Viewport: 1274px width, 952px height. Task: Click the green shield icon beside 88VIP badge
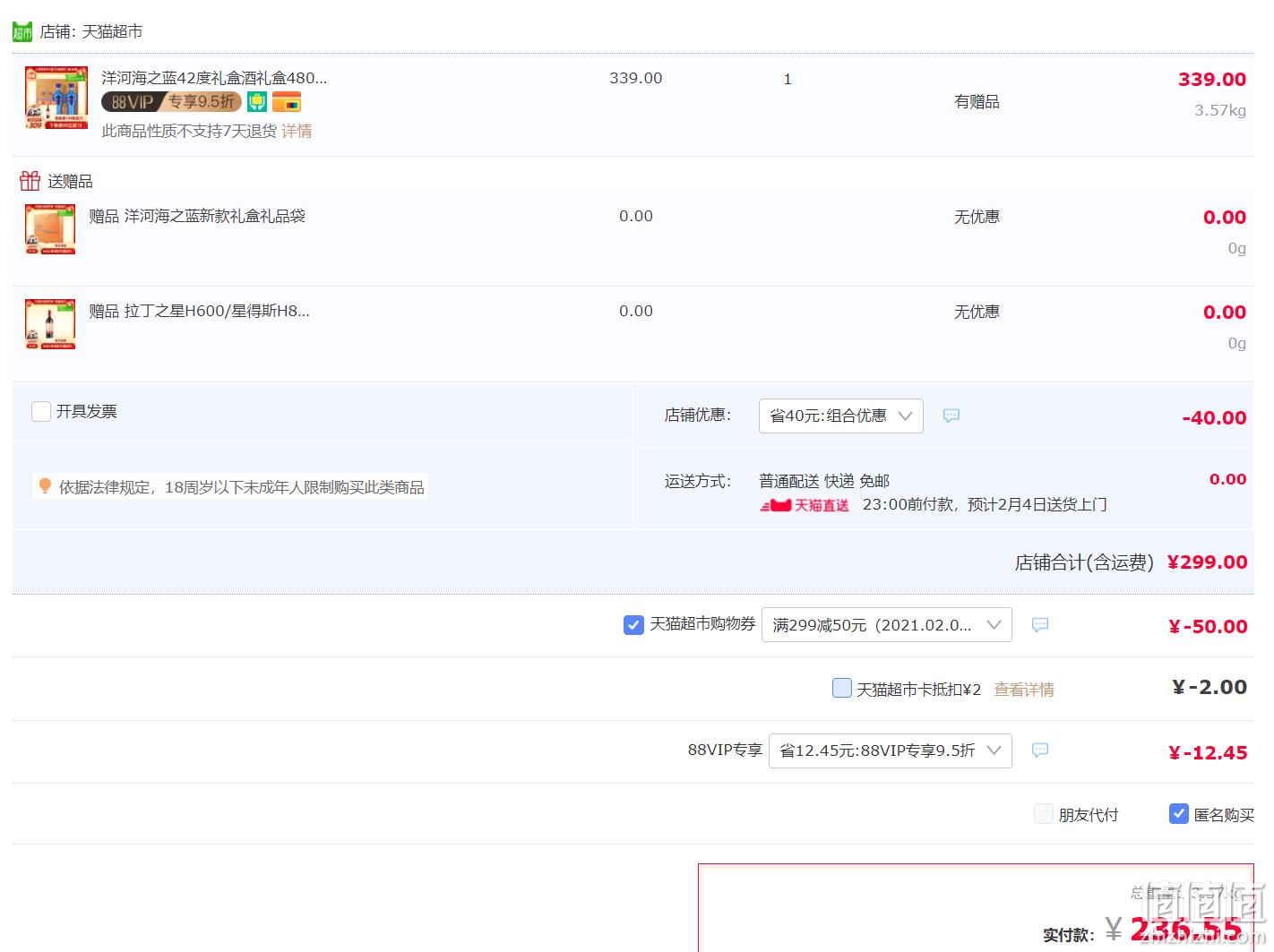tap(257, 102)
